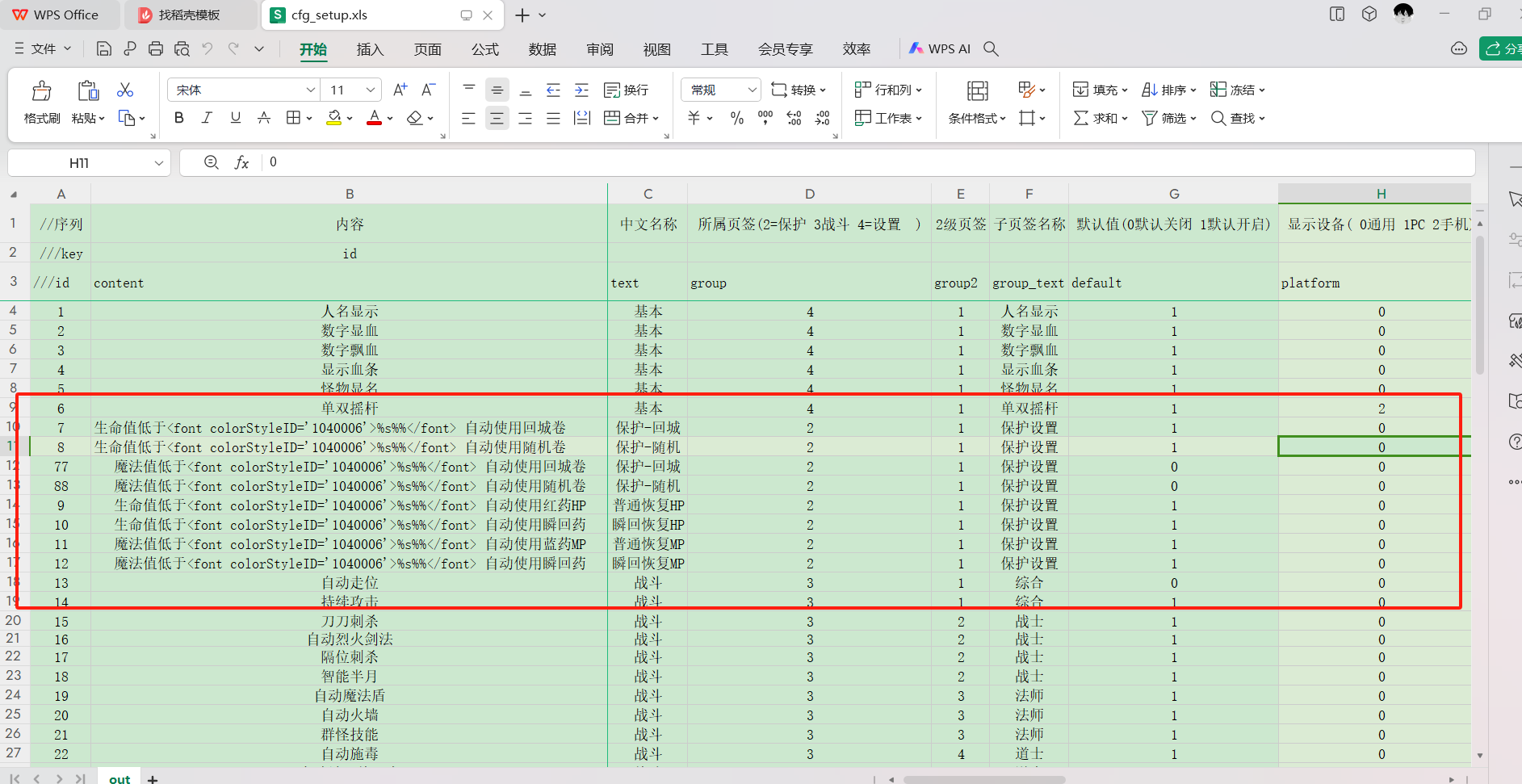Click column header D
This screenshot has height=784, width=1522.
810,194
